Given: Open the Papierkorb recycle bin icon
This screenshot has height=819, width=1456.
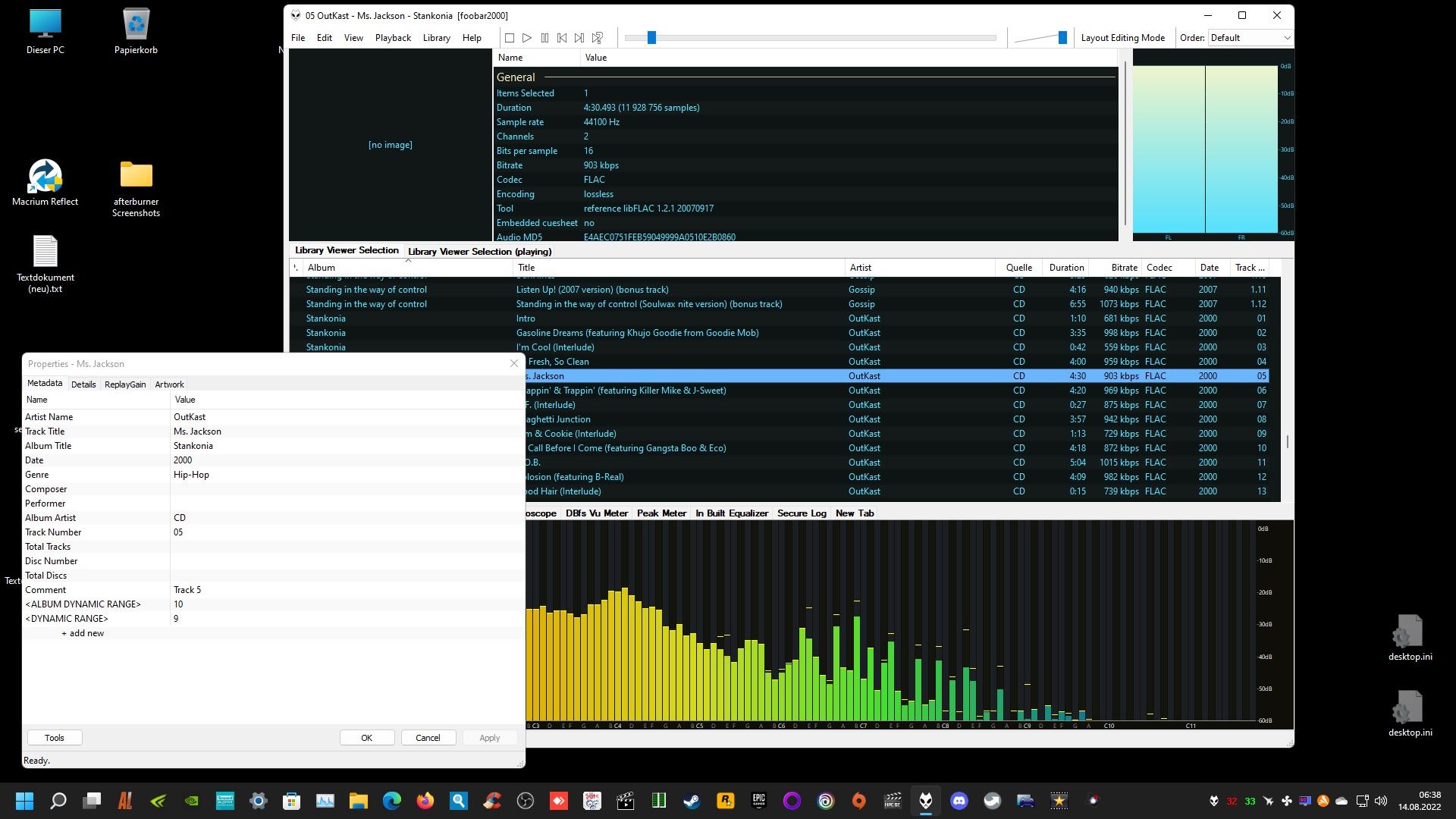Looking at the screenshot, I should coord(136,31).
